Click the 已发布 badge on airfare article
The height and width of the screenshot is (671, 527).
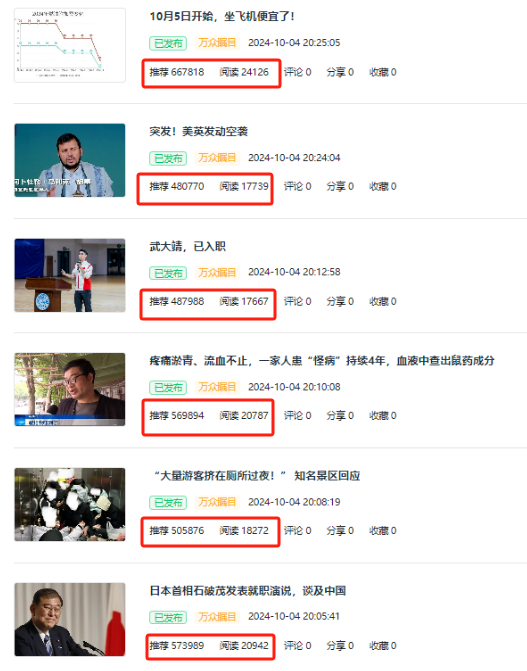[x=168, y=43]
